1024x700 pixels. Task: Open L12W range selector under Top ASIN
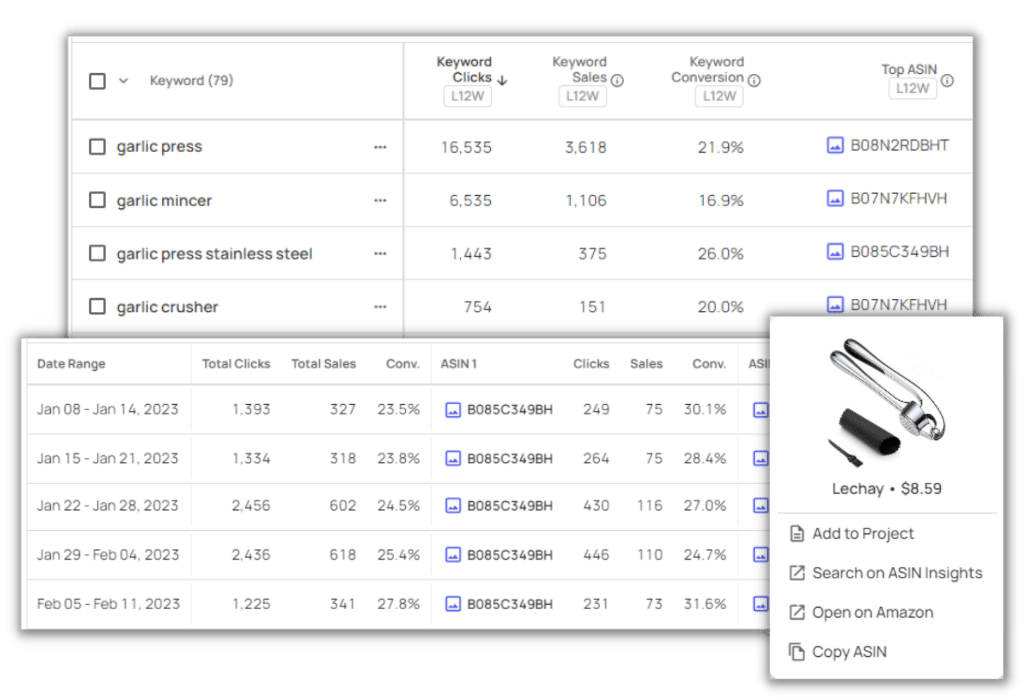912,89
